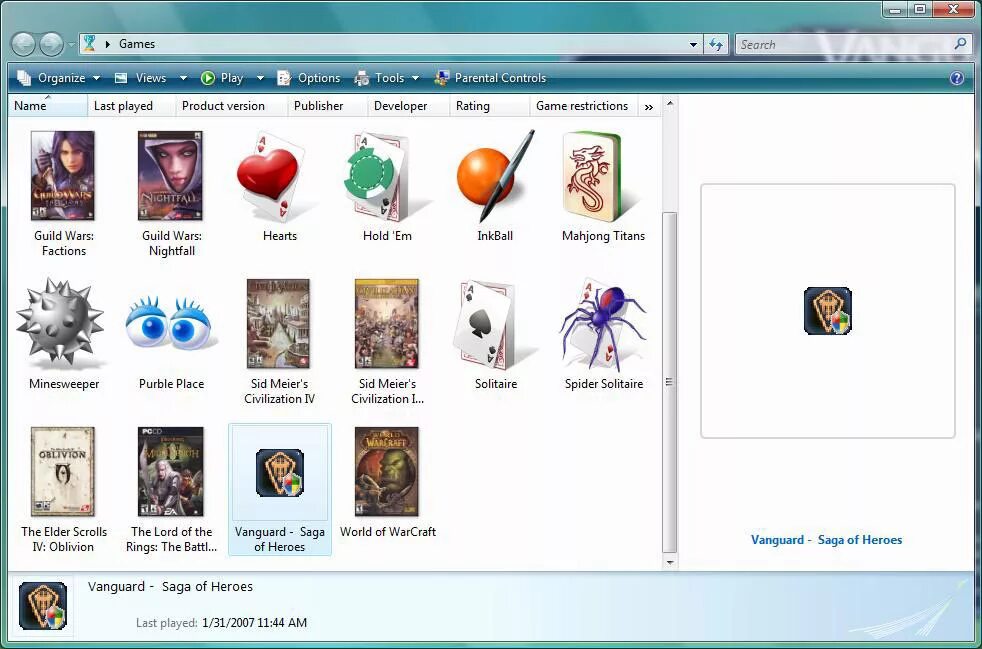Click the search magnifier icon
Screen dimensions: 982x649
960,44
